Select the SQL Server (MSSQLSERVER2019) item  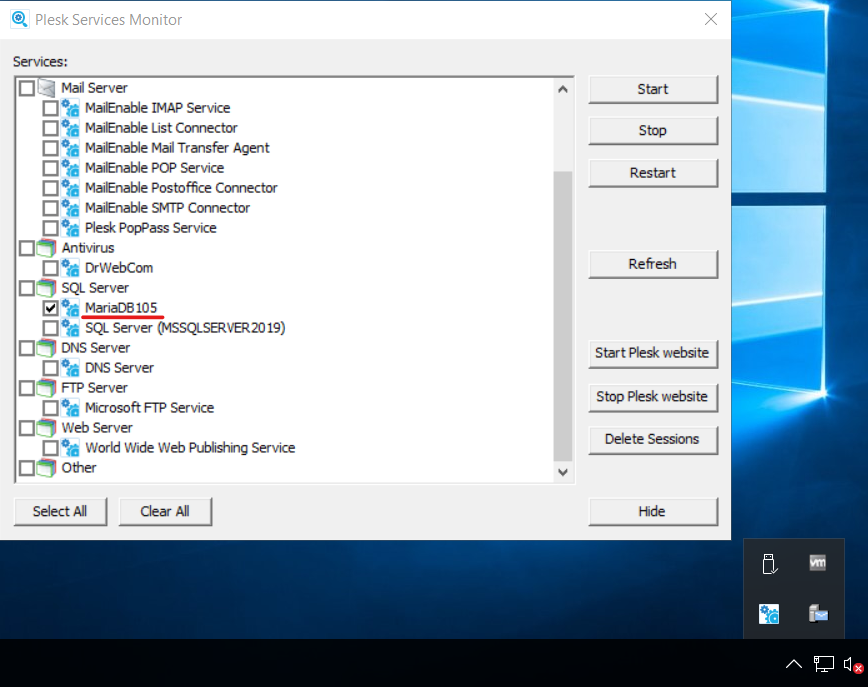coord(185,328)
